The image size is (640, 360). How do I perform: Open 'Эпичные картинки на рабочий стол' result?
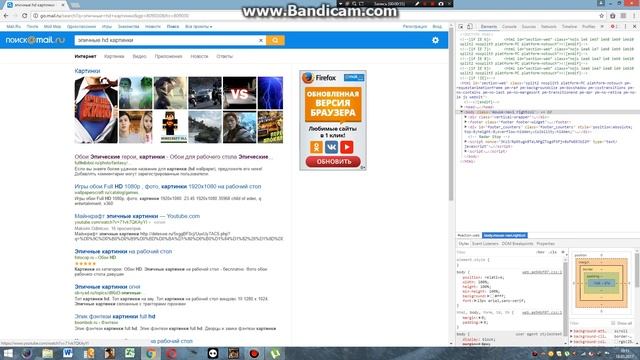tap(123, 251)
